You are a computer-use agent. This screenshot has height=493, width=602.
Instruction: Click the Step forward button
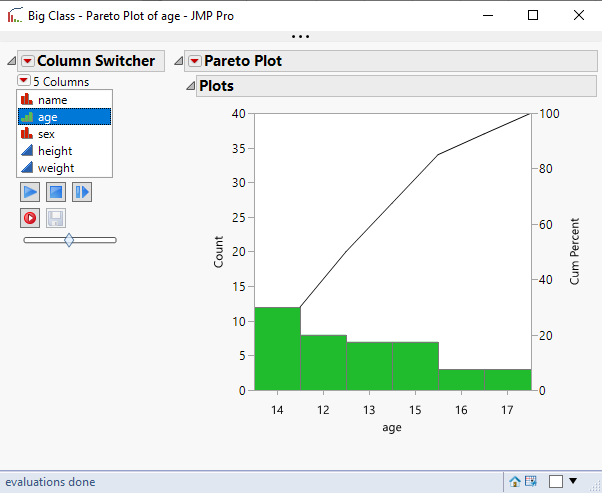pos(81,191)
